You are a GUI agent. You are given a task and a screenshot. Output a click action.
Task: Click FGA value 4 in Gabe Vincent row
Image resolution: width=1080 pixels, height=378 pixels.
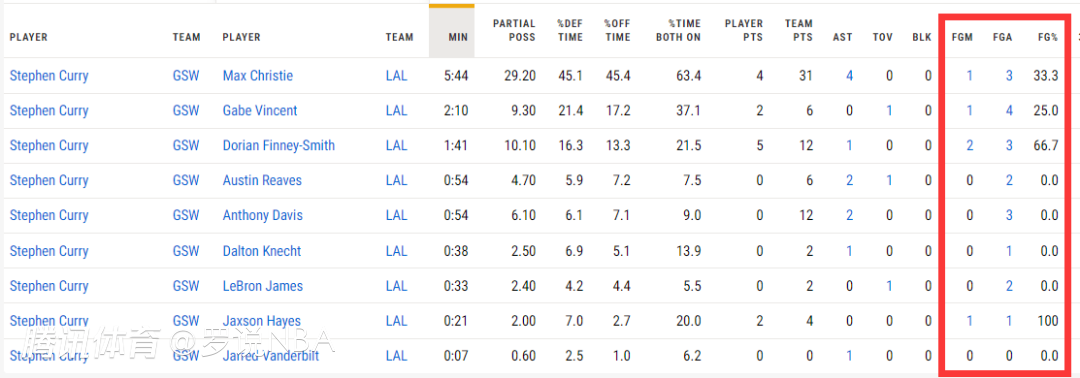coord(1009,110)
